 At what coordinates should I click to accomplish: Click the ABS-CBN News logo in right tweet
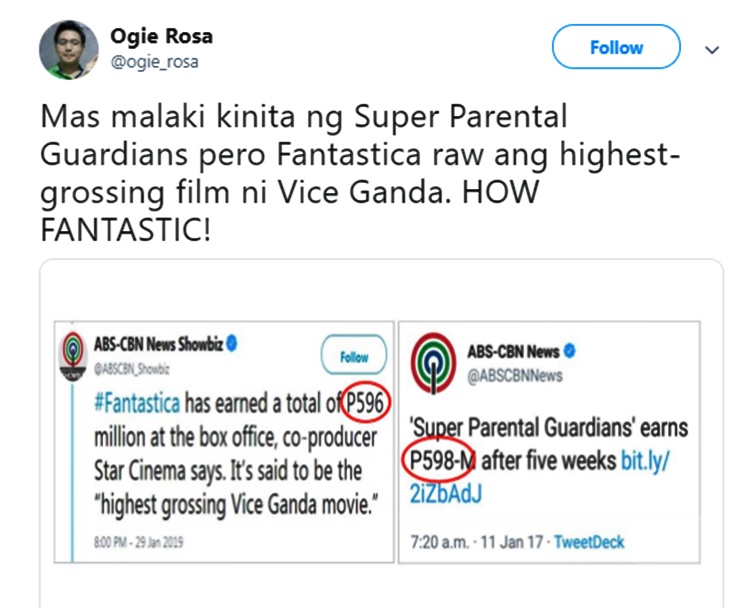(x=432, y=366)
